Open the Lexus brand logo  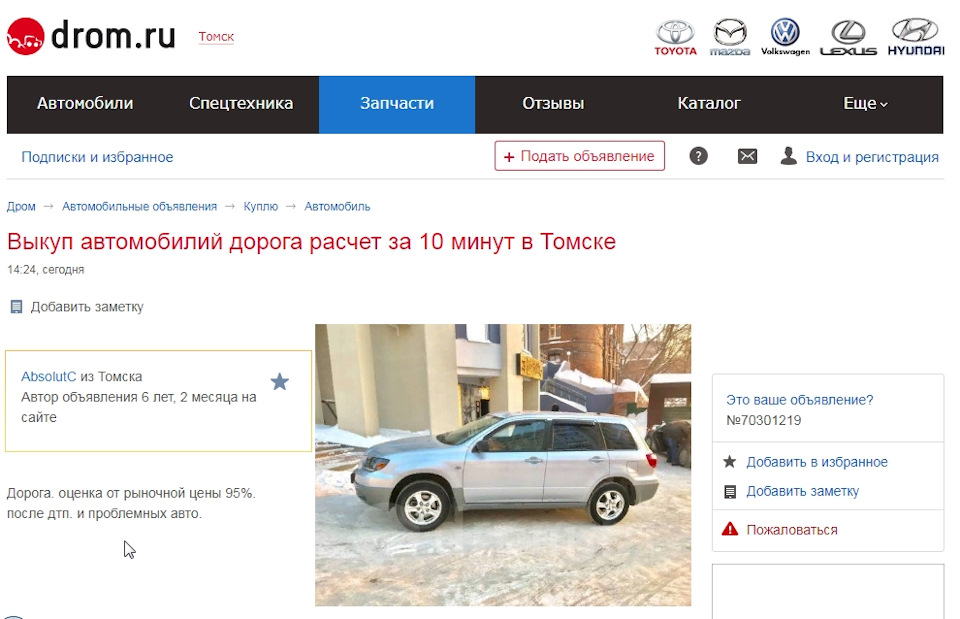click(x=849, y=38)
